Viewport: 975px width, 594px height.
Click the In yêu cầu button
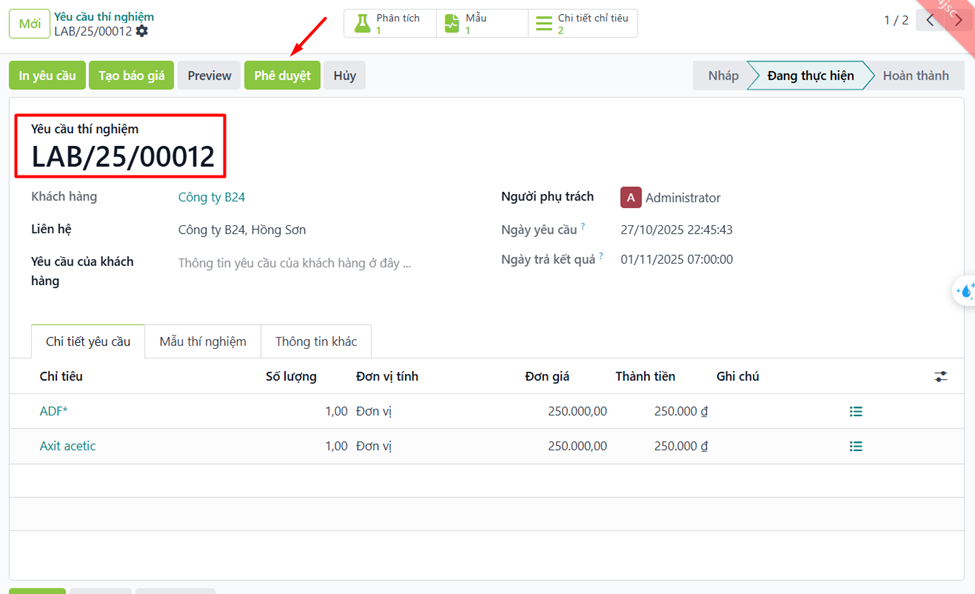(47, 76)
